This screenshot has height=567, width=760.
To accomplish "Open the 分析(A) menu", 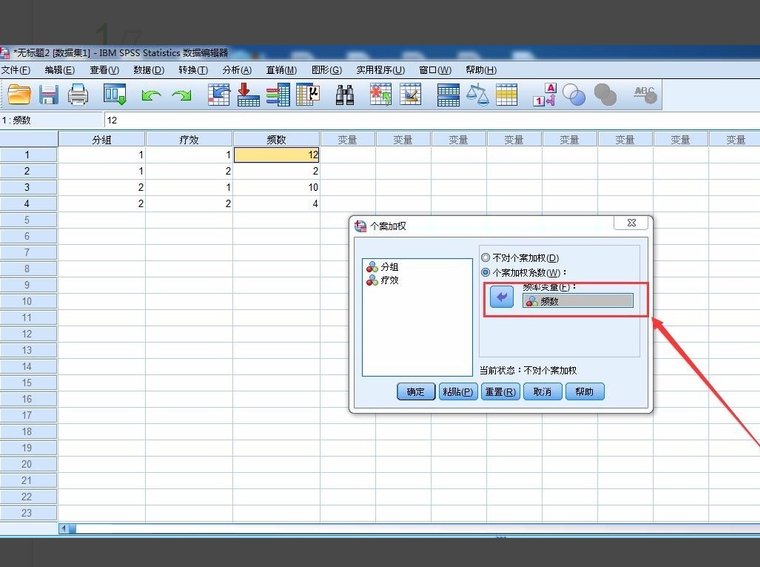I will (x=237, y=70).
